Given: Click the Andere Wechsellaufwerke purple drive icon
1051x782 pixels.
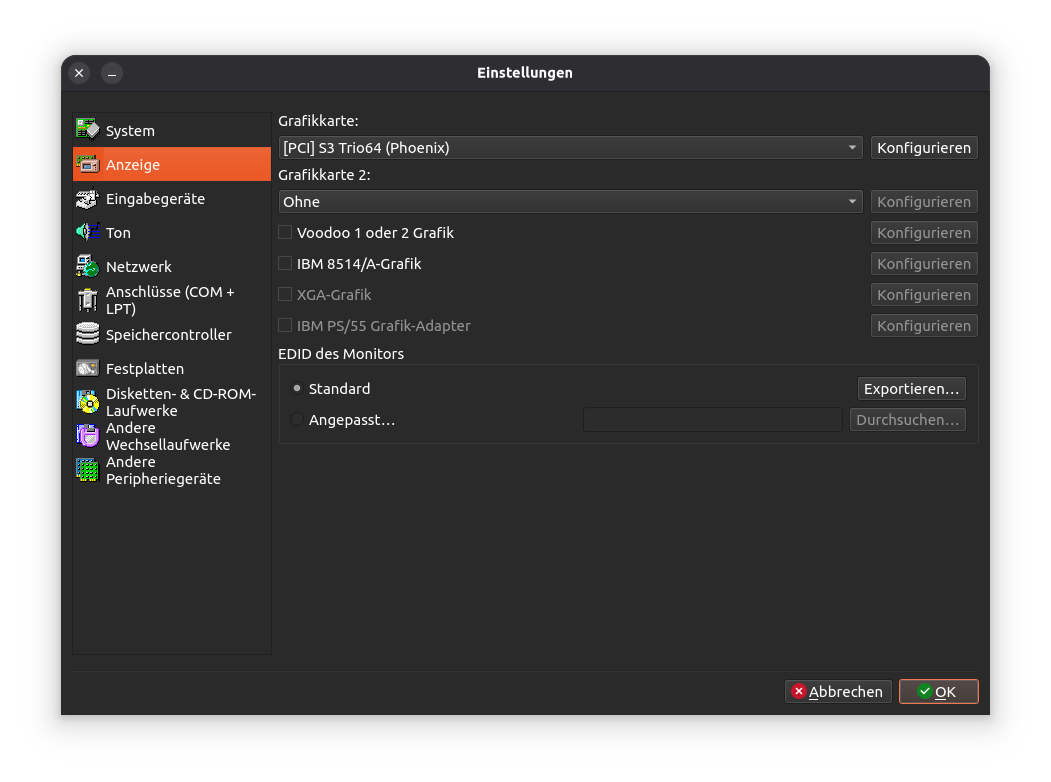Looking at the screenshot, I should tap(87, 436).
